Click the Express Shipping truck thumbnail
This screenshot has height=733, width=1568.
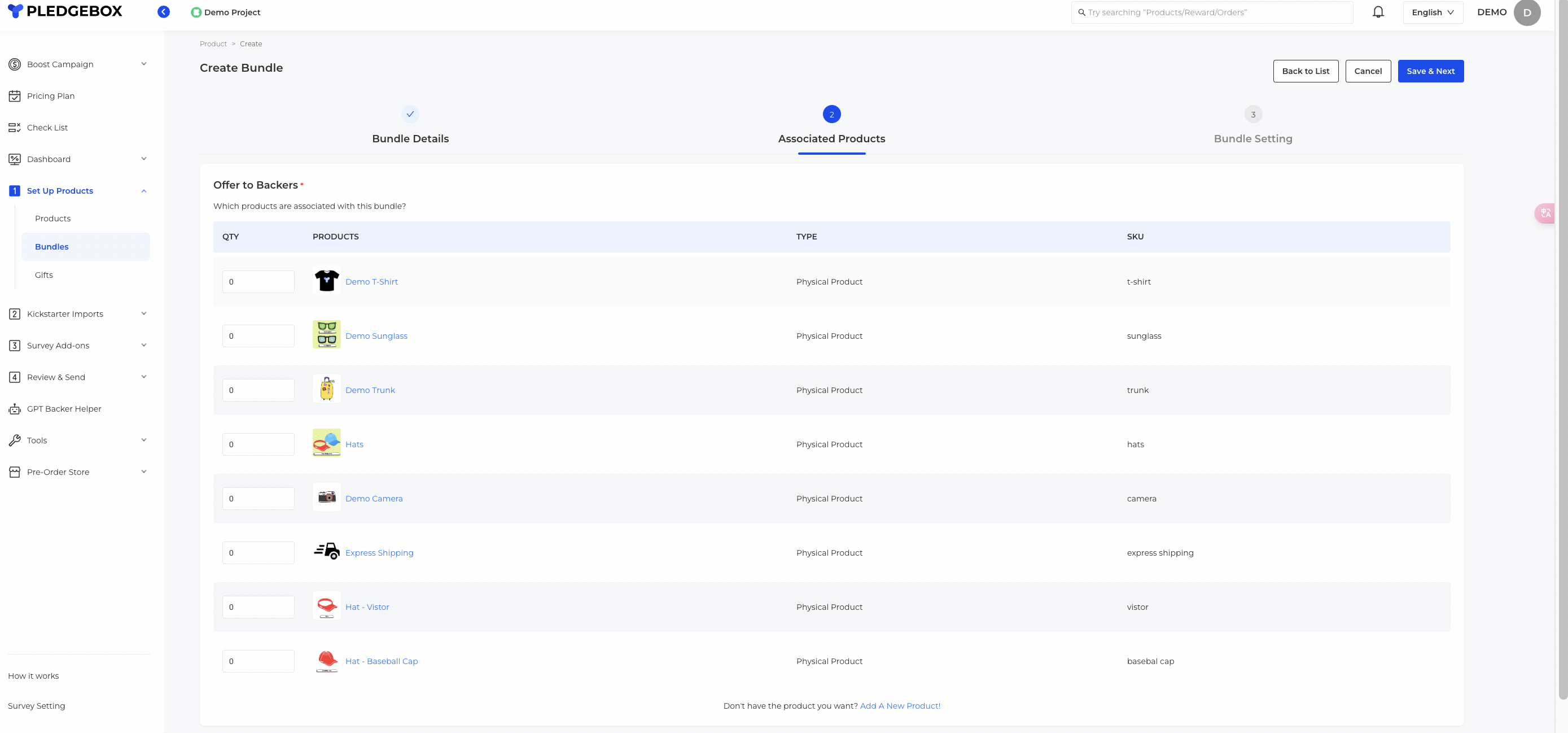(x=327, y=551)
